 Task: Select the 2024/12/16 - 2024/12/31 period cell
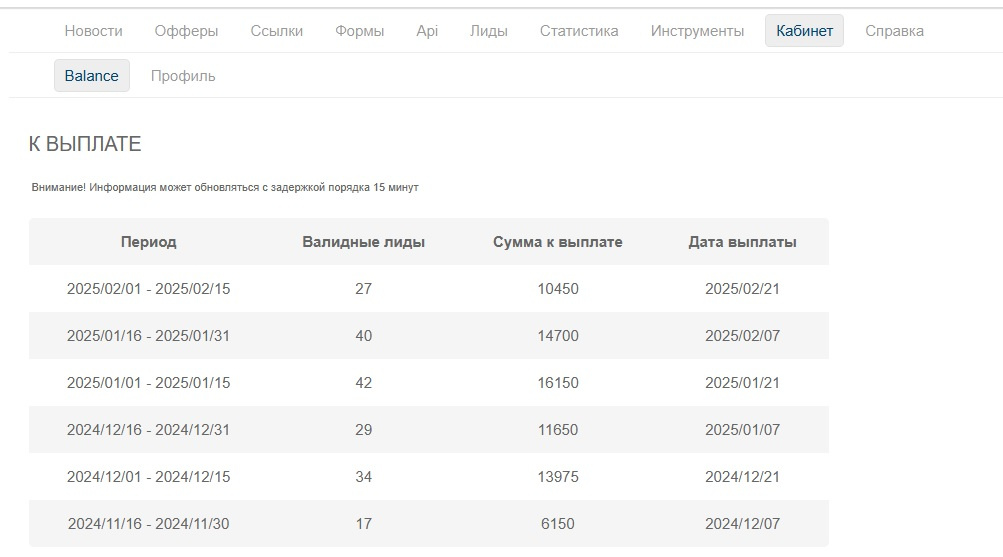point(148,430)
